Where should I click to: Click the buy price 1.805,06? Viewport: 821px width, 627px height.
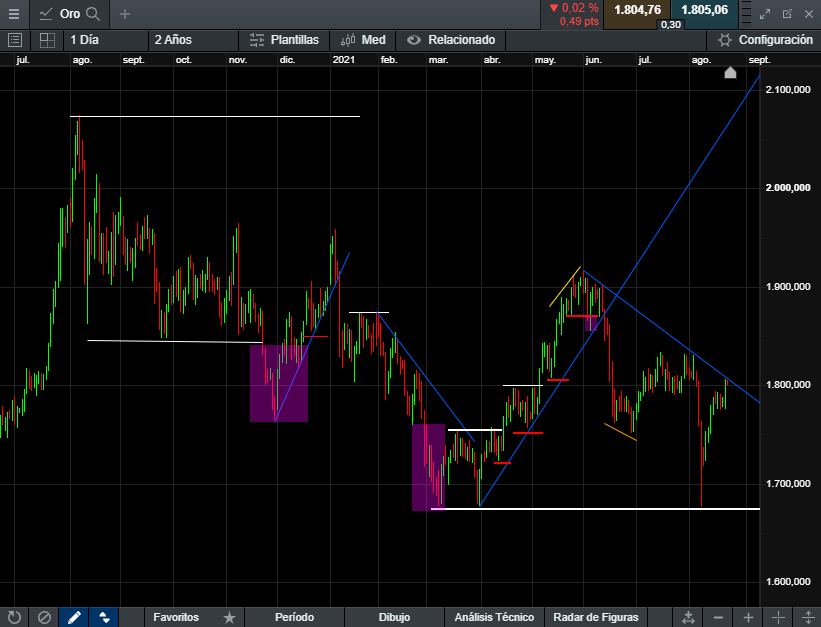click(x=704, y=10)
